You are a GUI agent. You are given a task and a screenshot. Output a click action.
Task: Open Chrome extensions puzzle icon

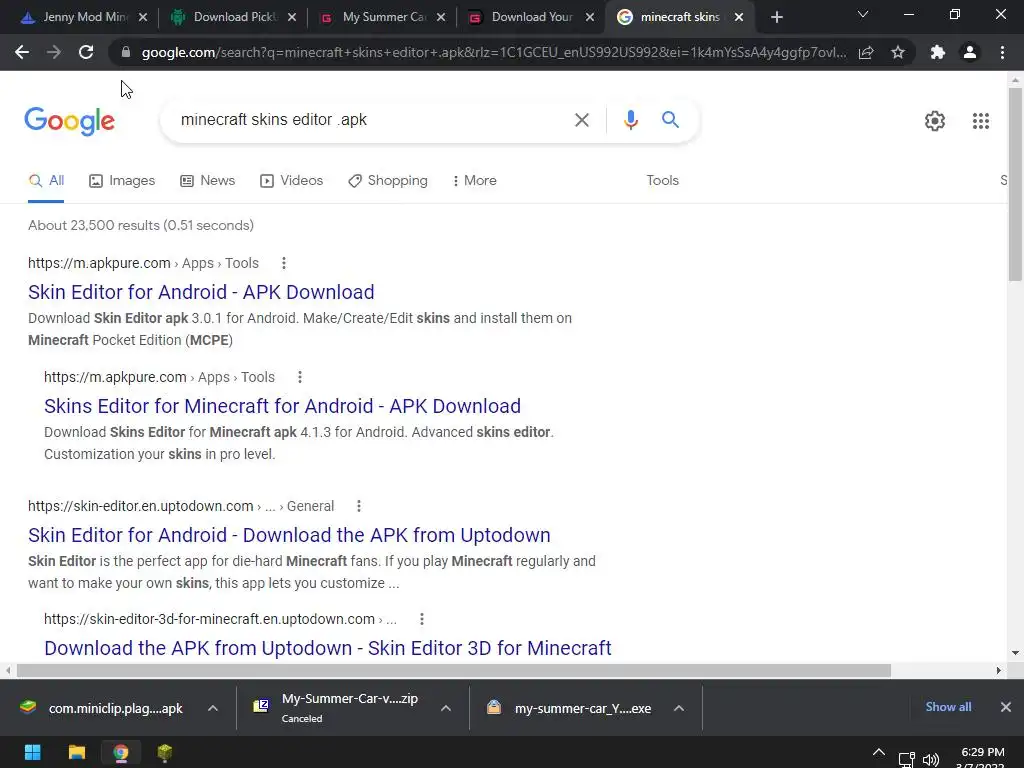coord(938,52)
